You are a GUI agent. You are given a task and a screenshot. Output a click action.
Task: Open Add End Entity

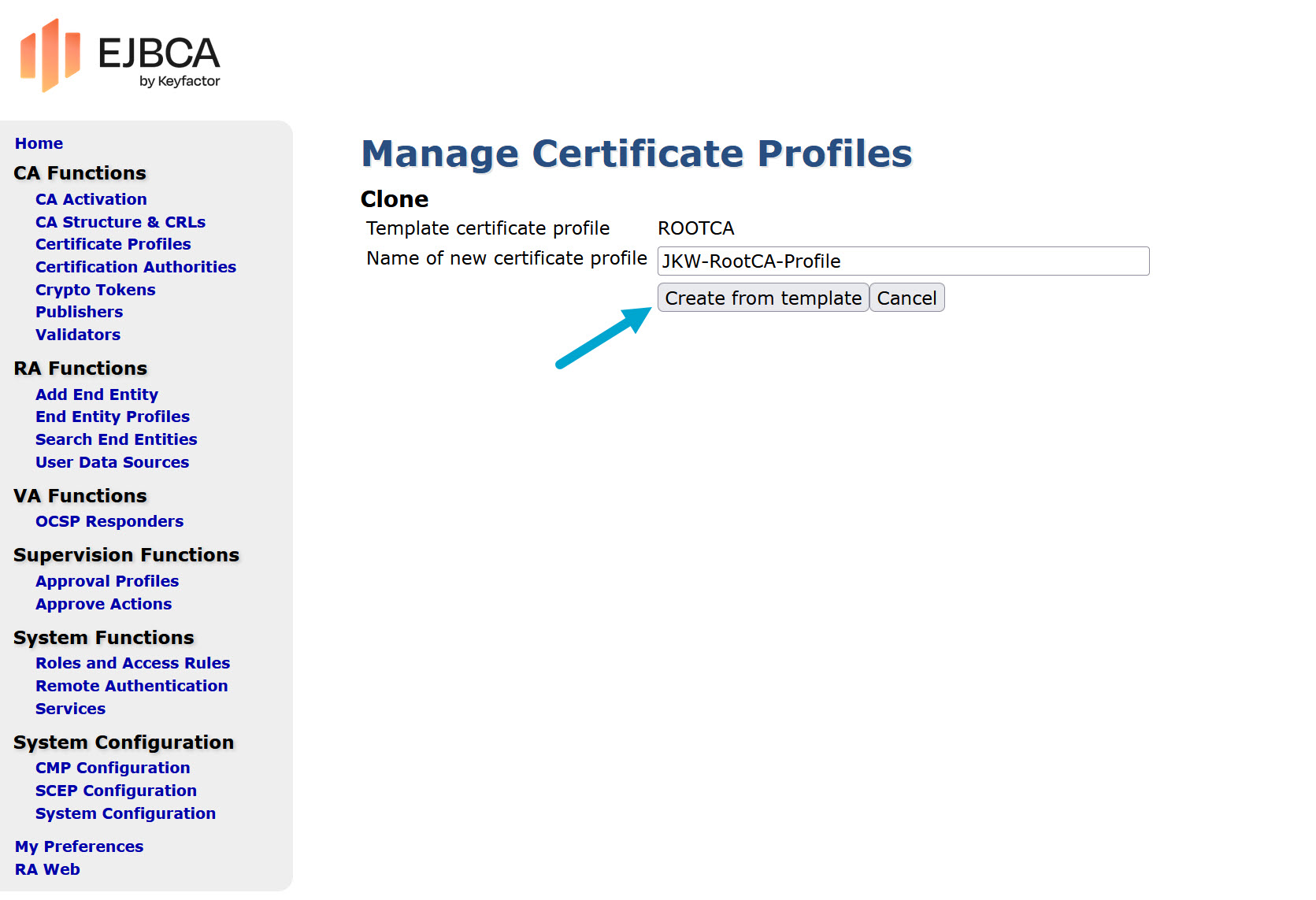[97, 394]
